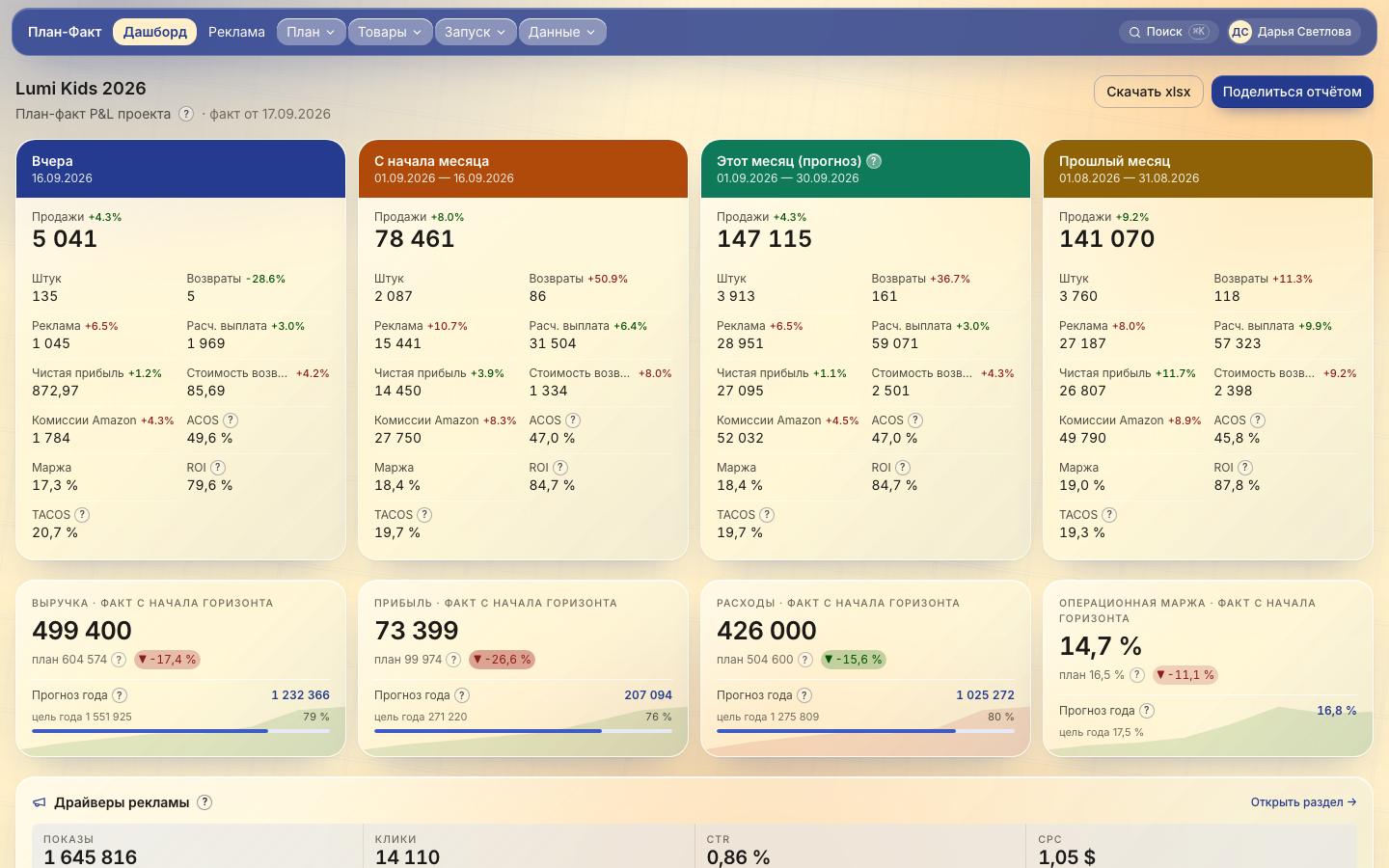The height and width of the screenshot is (868, 1389).
Task: Click the План-Факт app title
Action: (x=65, y=32)
